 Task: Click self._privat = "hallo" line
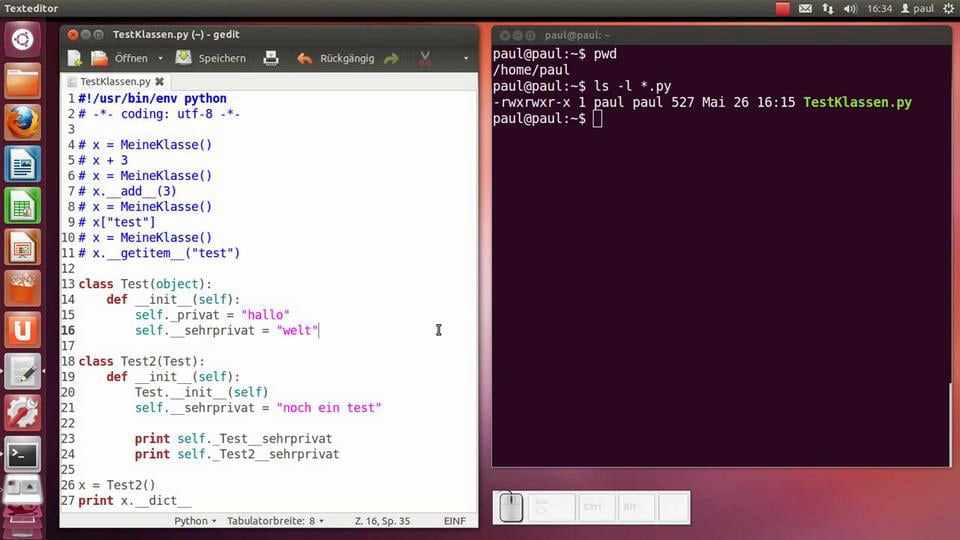(212, 315)
